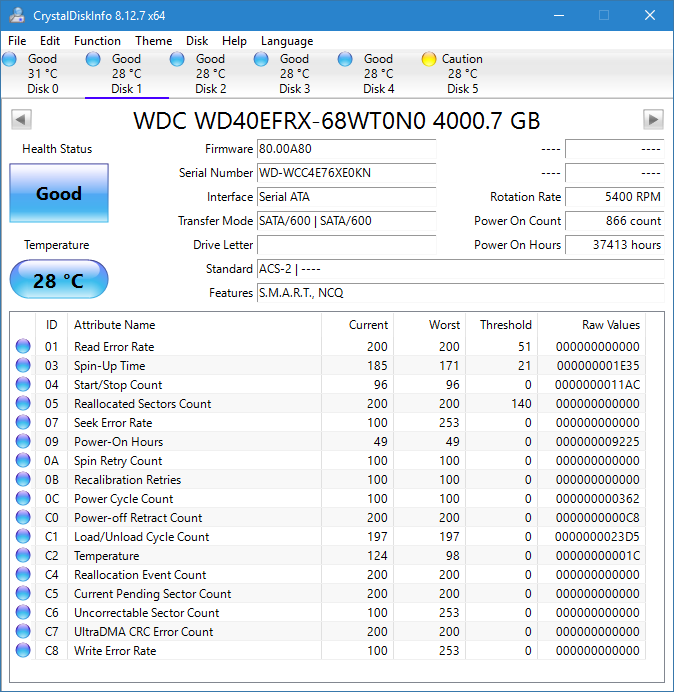The height and width of the screenshot is (692, 674).
Task: Click the CrystalDiskInfo app icon in title bar
Action: (17, 15)
